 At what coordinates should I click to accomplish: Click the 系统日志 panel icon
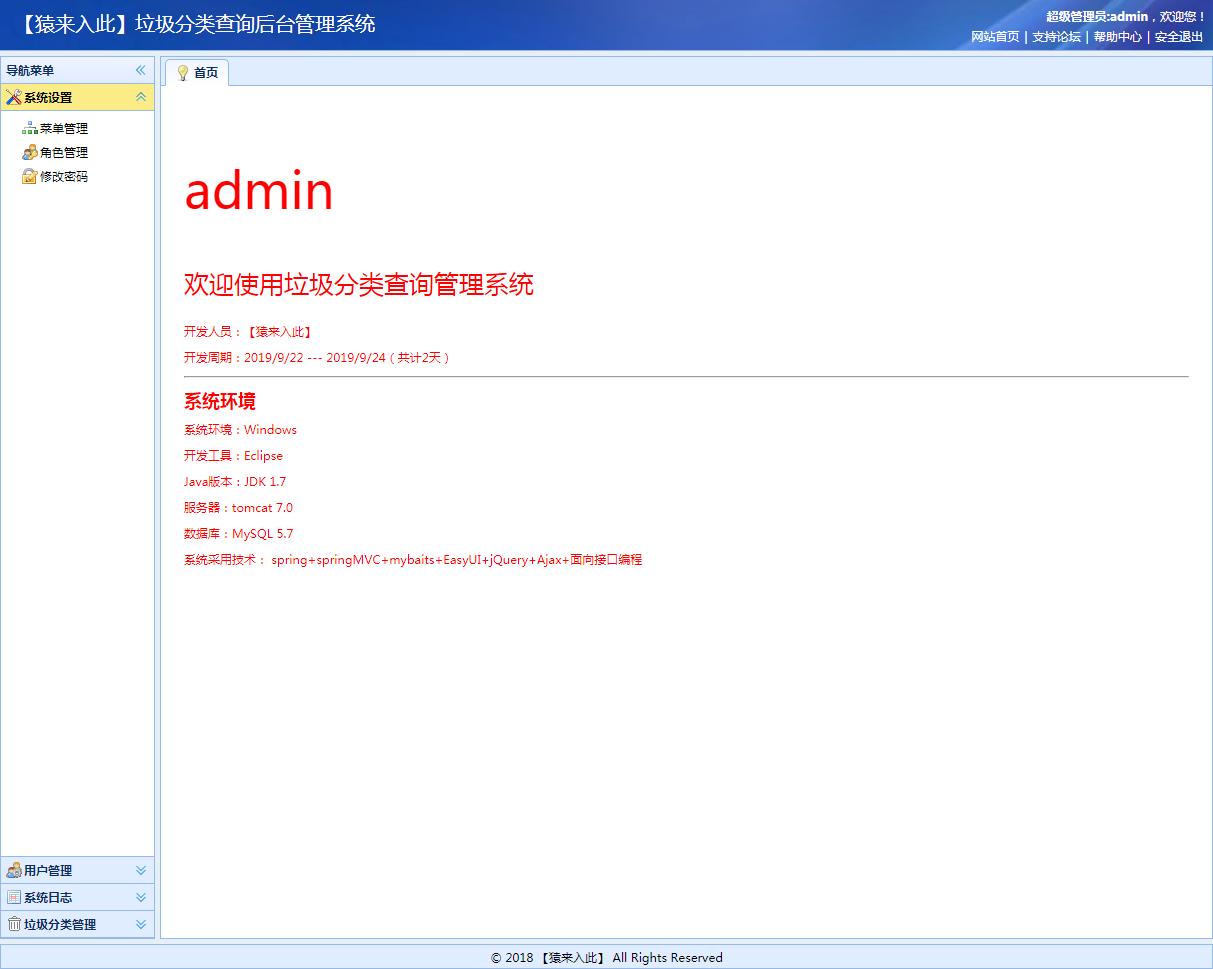pyautogui.click(x=17, y=897)
